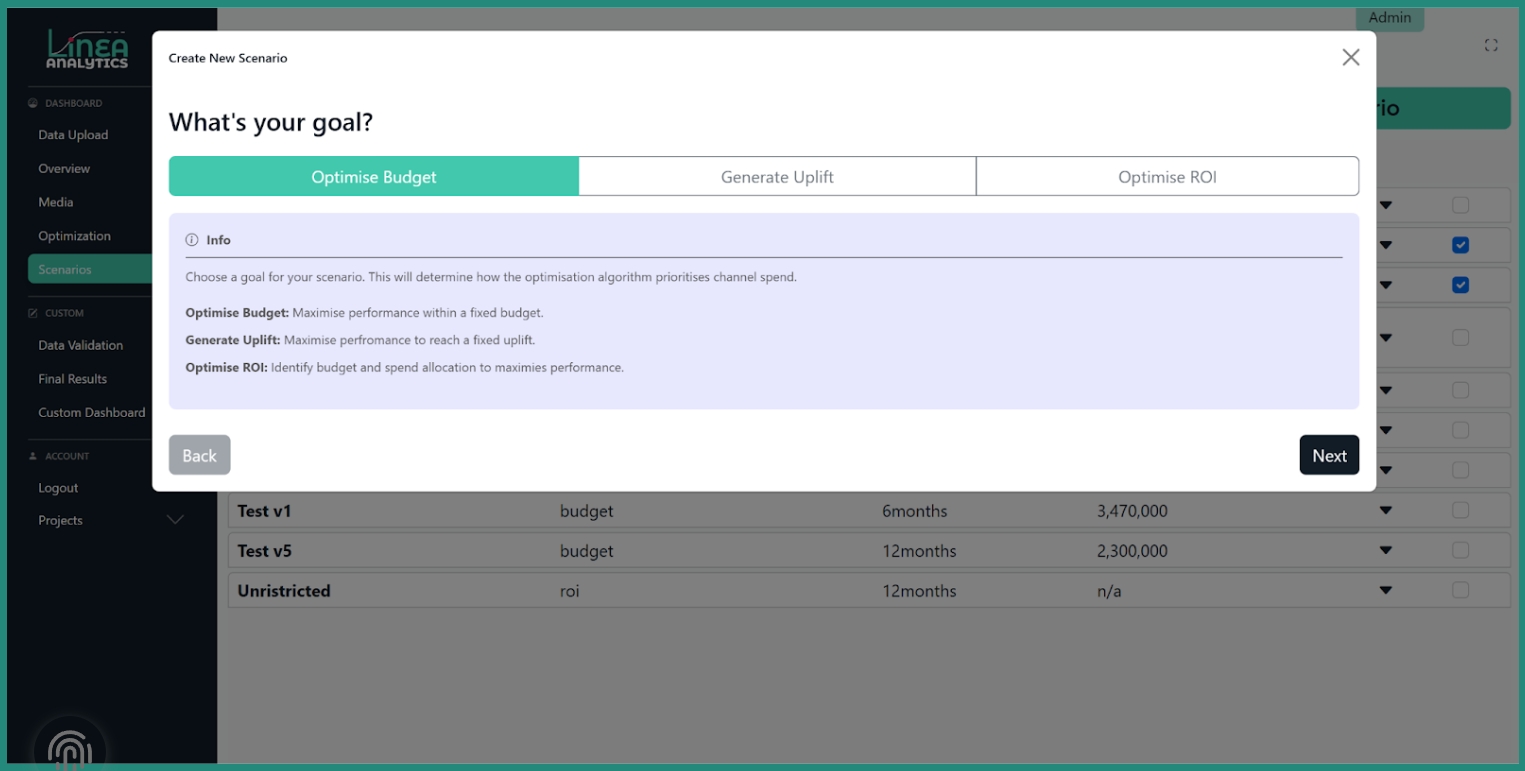Screen dimensions: 1525x771
Task: Select the Optimise Budget goal tab
Action: [x=373, y=177]
